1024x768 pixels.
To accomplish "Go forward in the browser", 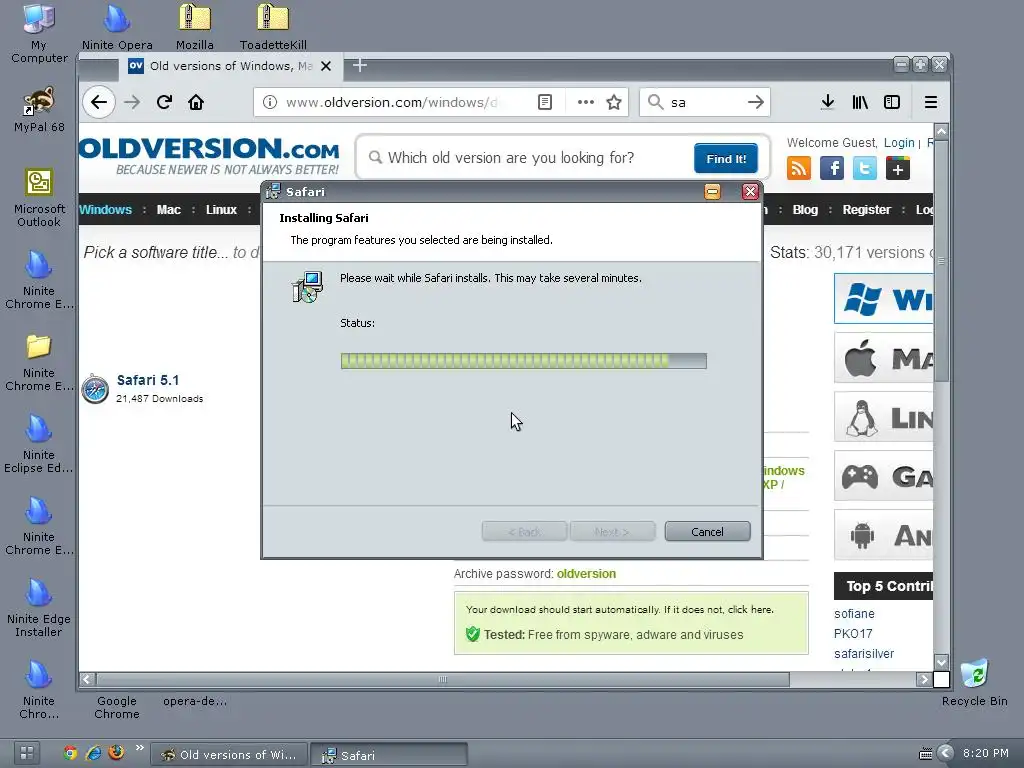I will click(x=132, y=102).
